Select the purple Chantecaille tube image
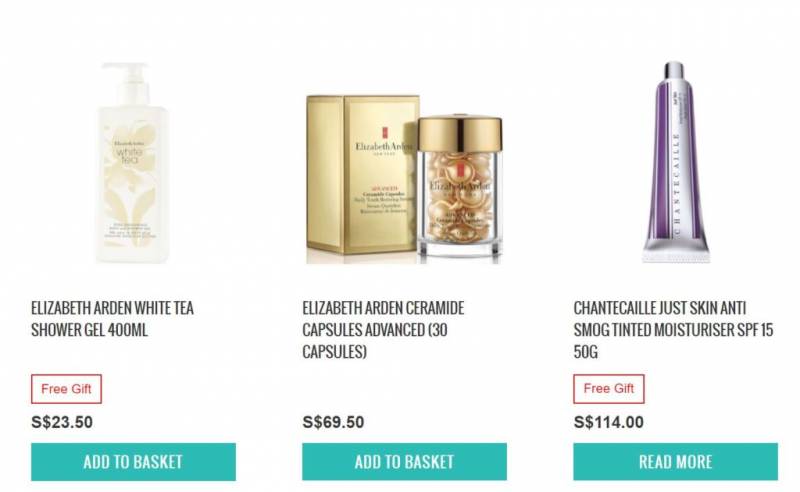Screen dimensions: 800x492 click(676, 162)
